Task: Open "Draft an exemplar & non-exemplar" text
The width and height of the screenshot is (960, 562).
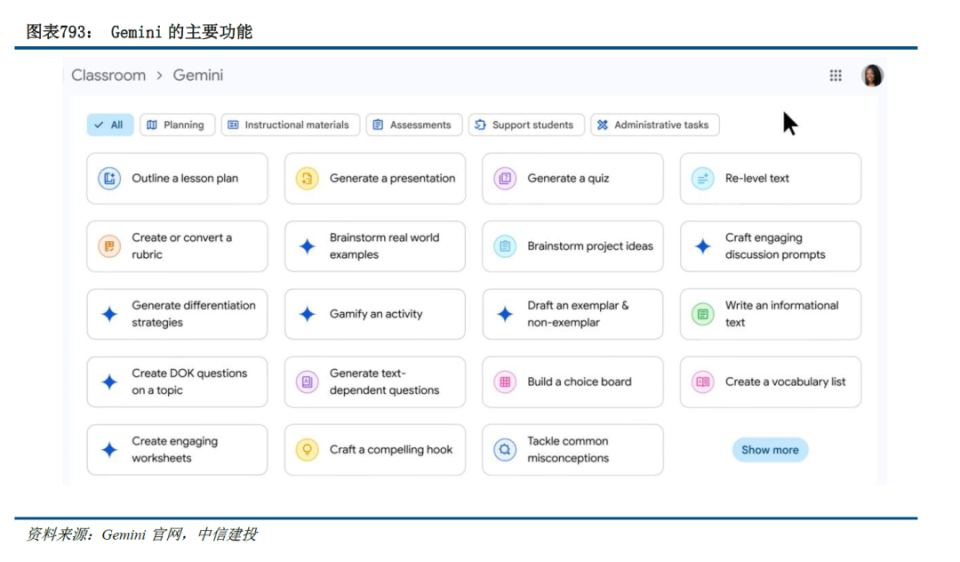Action: [x=578, y=314]
